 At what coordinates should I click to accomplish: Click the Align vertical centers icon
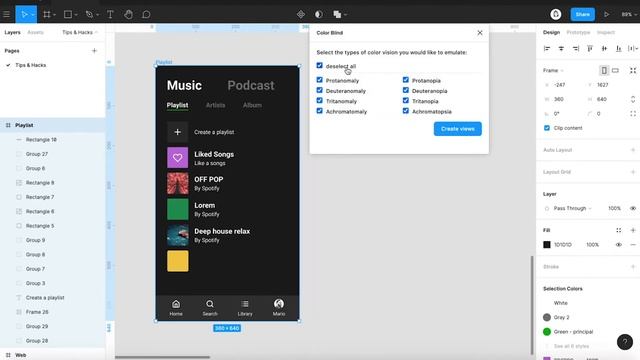coord(604,49)
